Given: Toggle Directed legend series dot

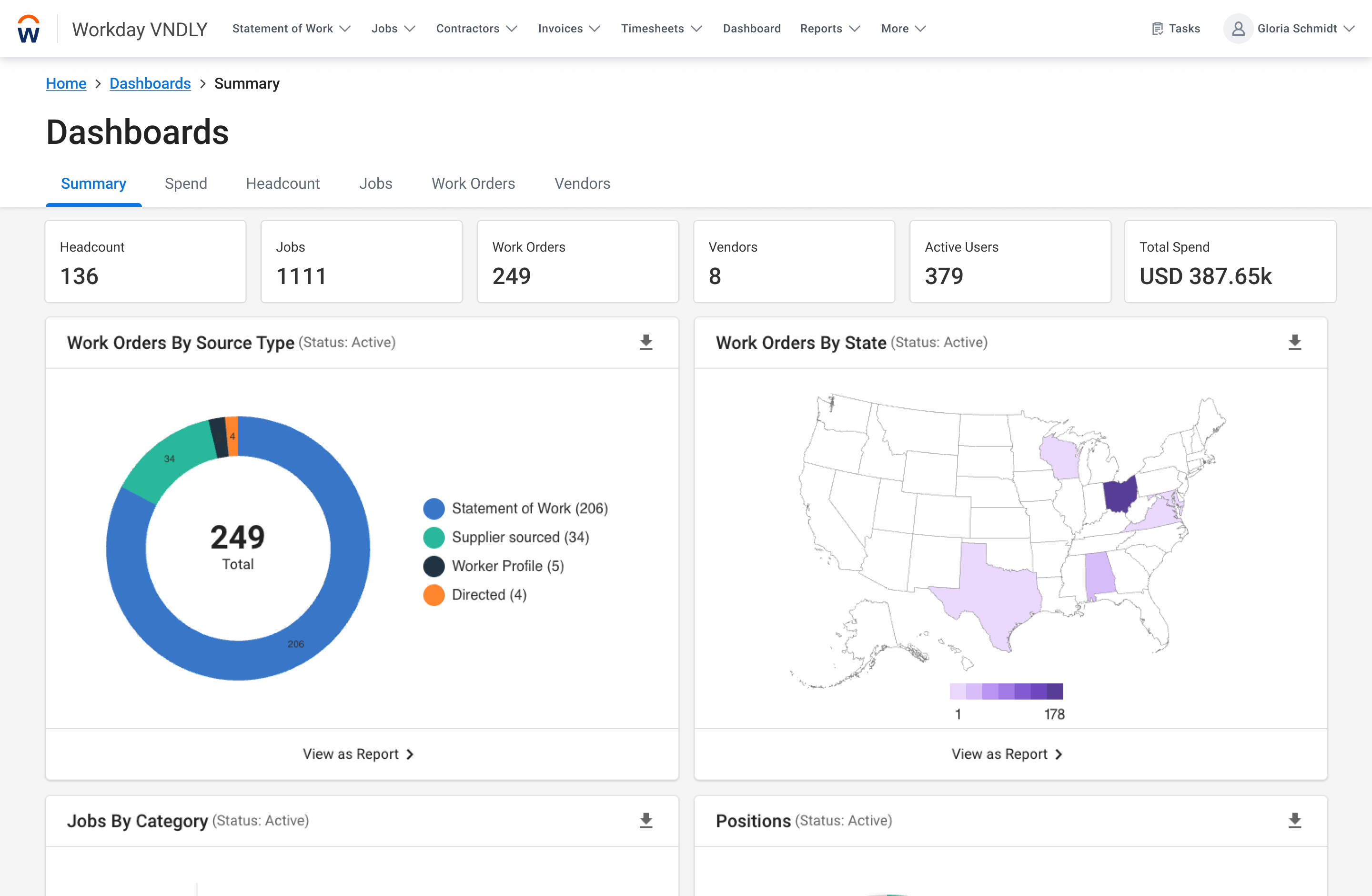Looking at the screenshot, I should [x=434, y=595].
